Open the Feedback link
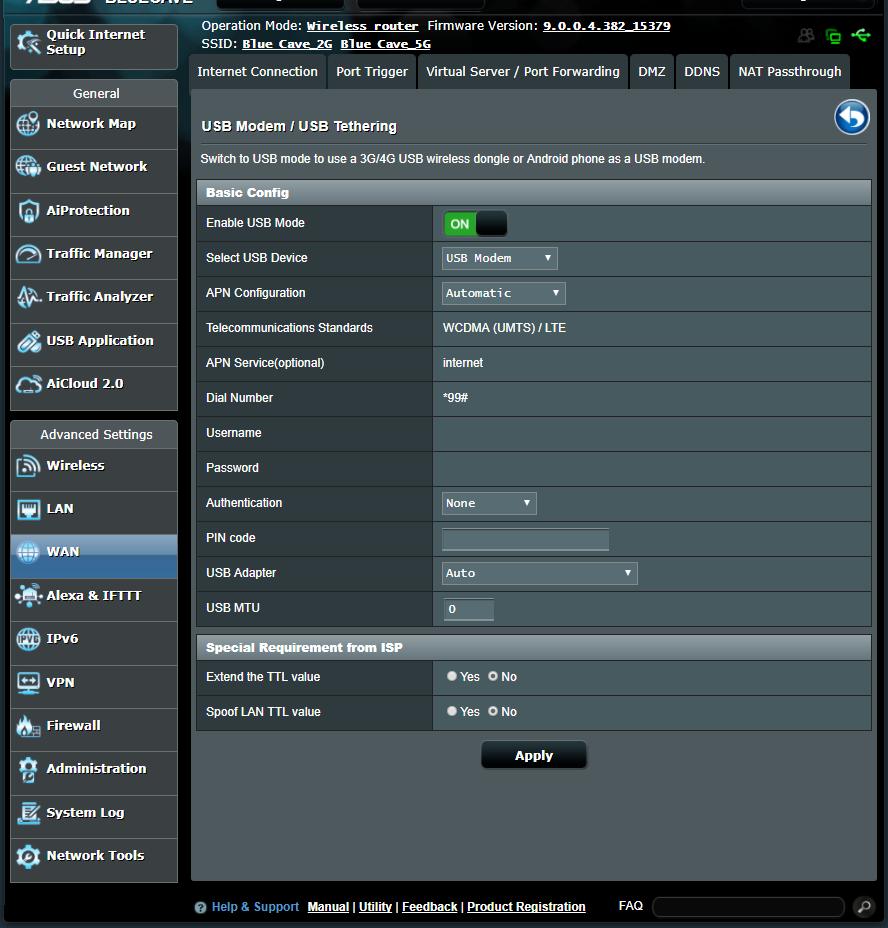Viewport: 888px width, 928px height. point(430,907)
